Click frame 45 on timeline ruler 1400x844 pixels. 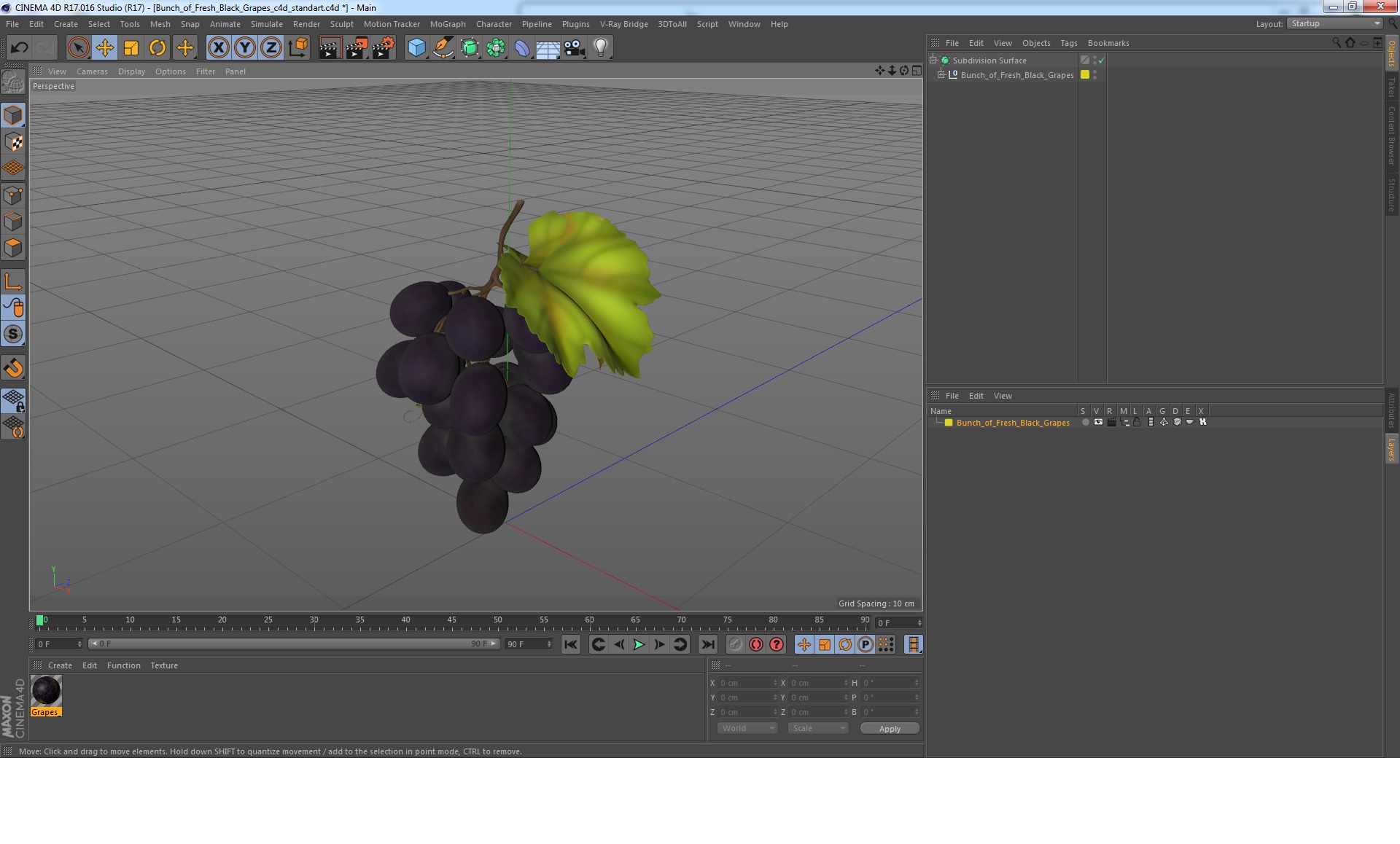[451, 620]
